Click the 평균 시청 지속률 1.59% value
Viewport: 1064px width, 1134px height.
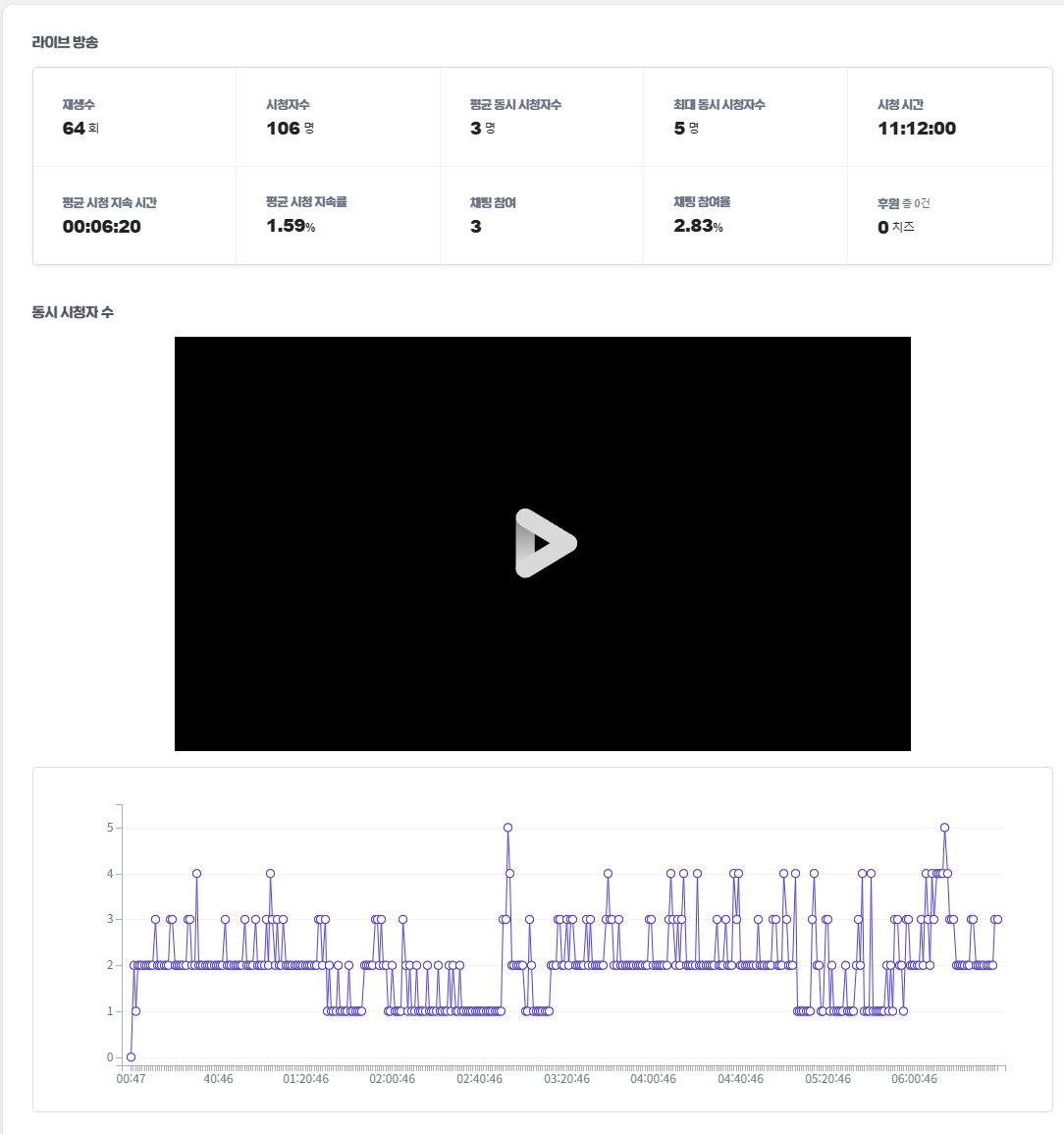291,226
